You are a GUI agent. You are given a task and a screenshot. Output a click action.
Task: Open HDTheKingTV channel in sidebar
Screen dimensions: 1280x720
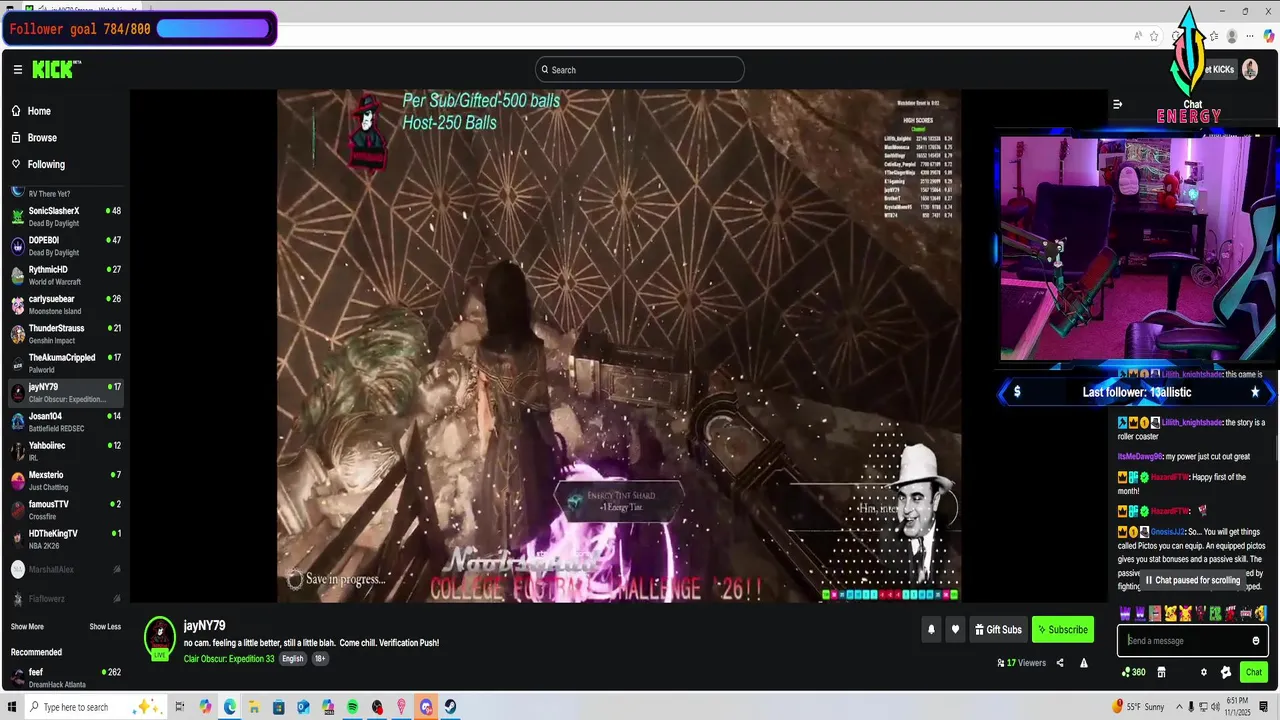pyautogui.click(x=66, y=539)
